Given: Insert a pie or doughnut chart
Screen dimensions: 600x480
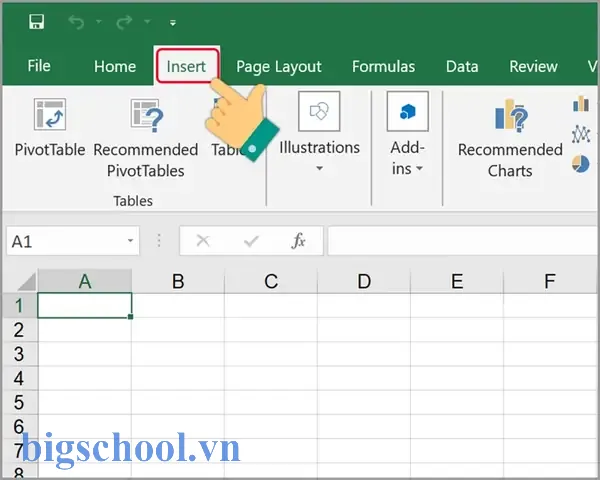Looking at the screenshot, I should point(581,164).
